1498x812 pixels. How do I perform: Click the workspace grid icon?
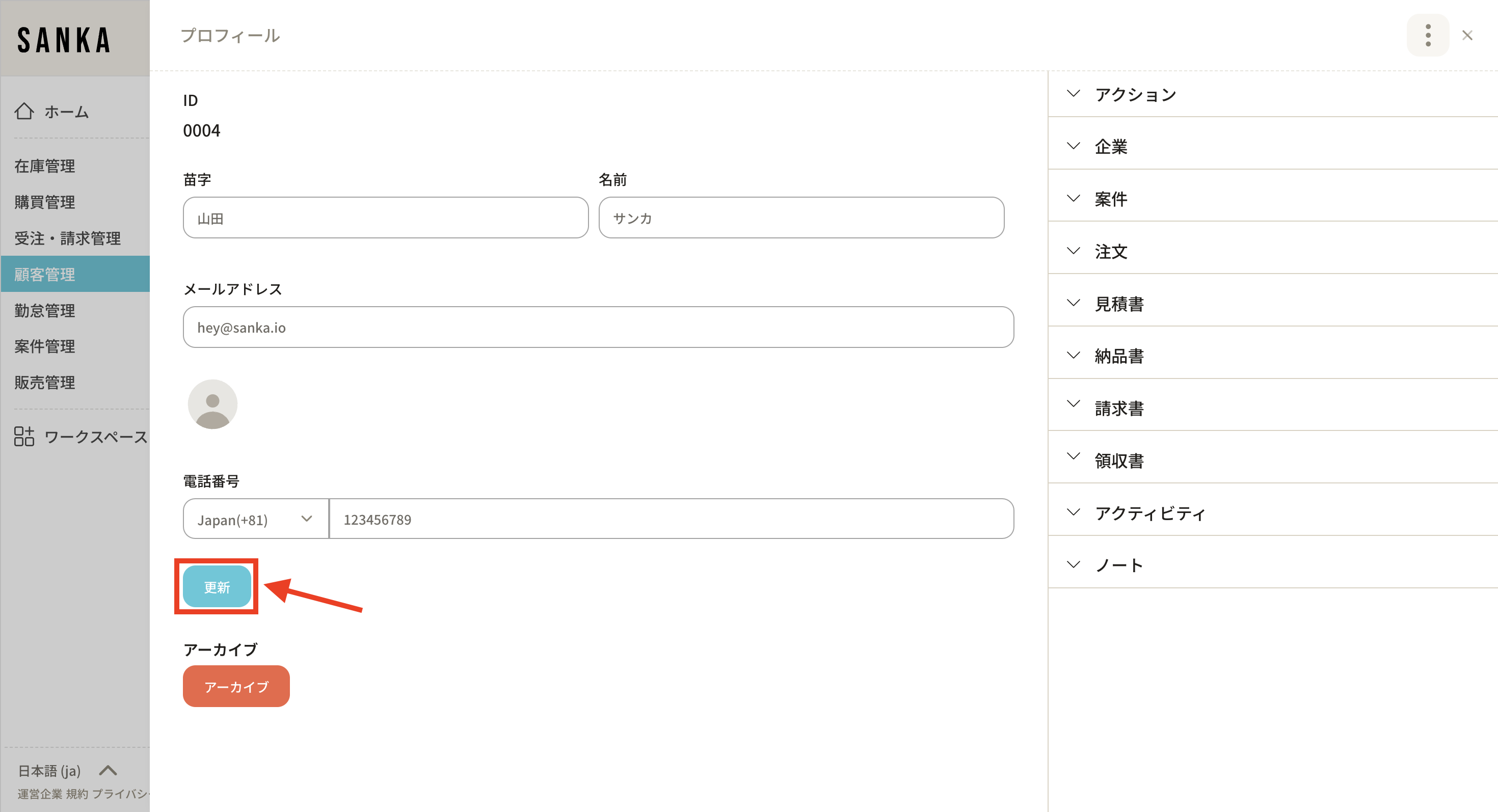click(24, 436)
